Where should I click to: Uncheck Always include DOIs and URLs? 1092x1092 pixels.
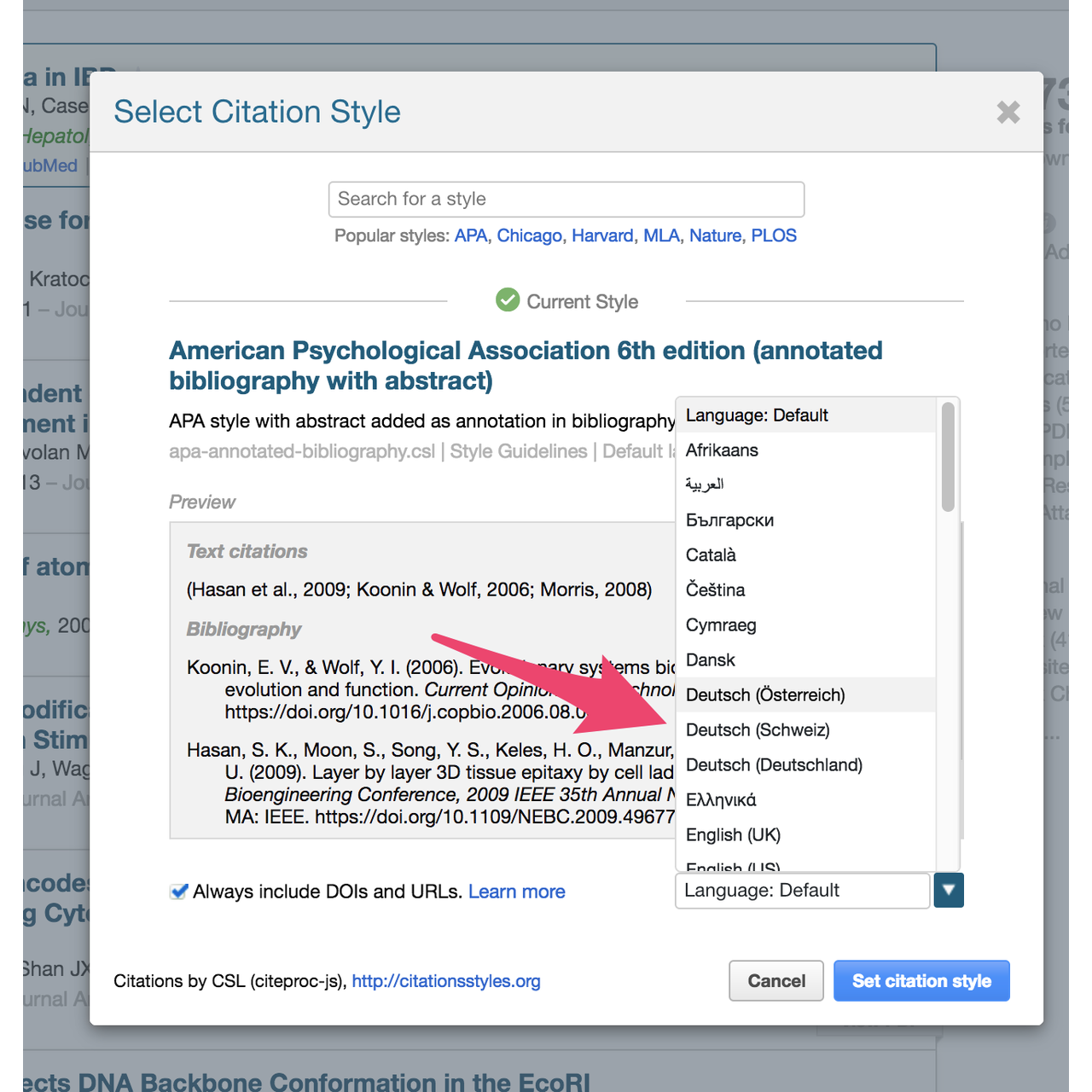(x=177, y=891)
